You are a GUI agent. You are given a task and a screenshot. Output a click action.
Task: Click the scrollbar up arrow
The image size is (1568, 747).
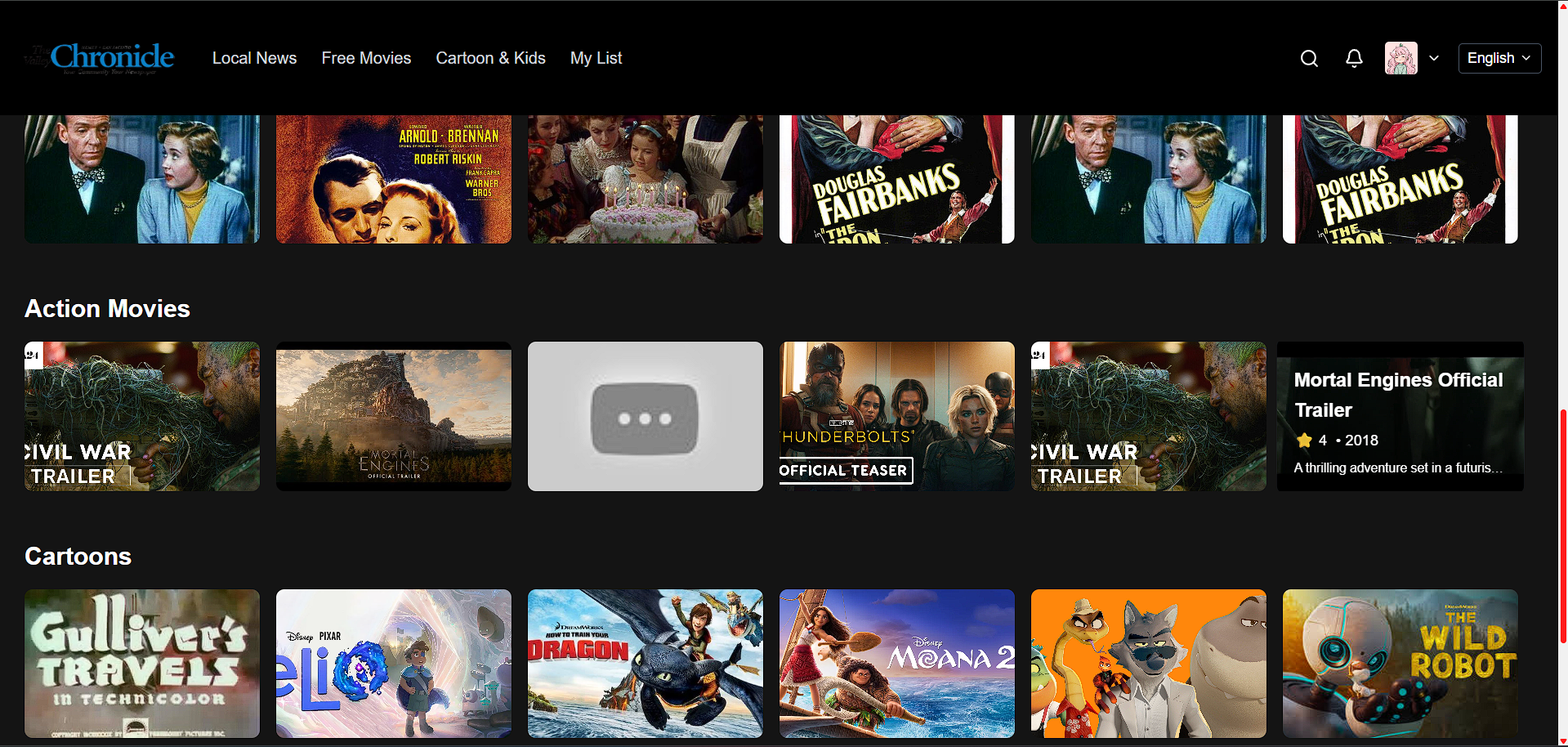[x=1562, y=7]
